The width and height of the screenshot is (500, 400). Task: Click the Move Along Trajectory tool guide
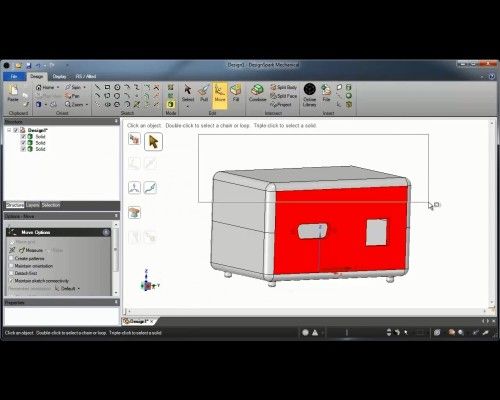click(x=150, y=188)
